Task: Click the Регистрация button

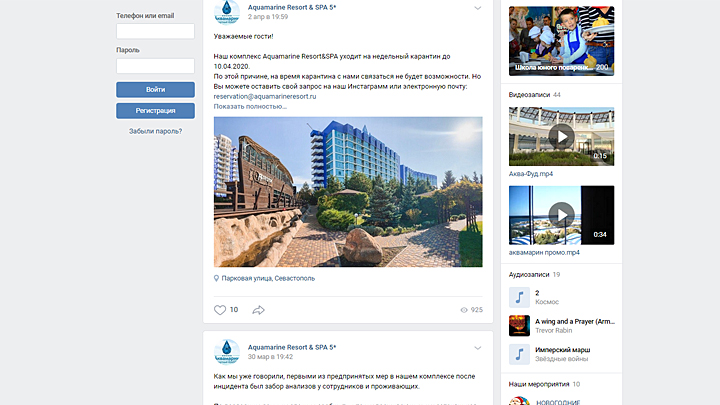Action: [x=155, y=111]
